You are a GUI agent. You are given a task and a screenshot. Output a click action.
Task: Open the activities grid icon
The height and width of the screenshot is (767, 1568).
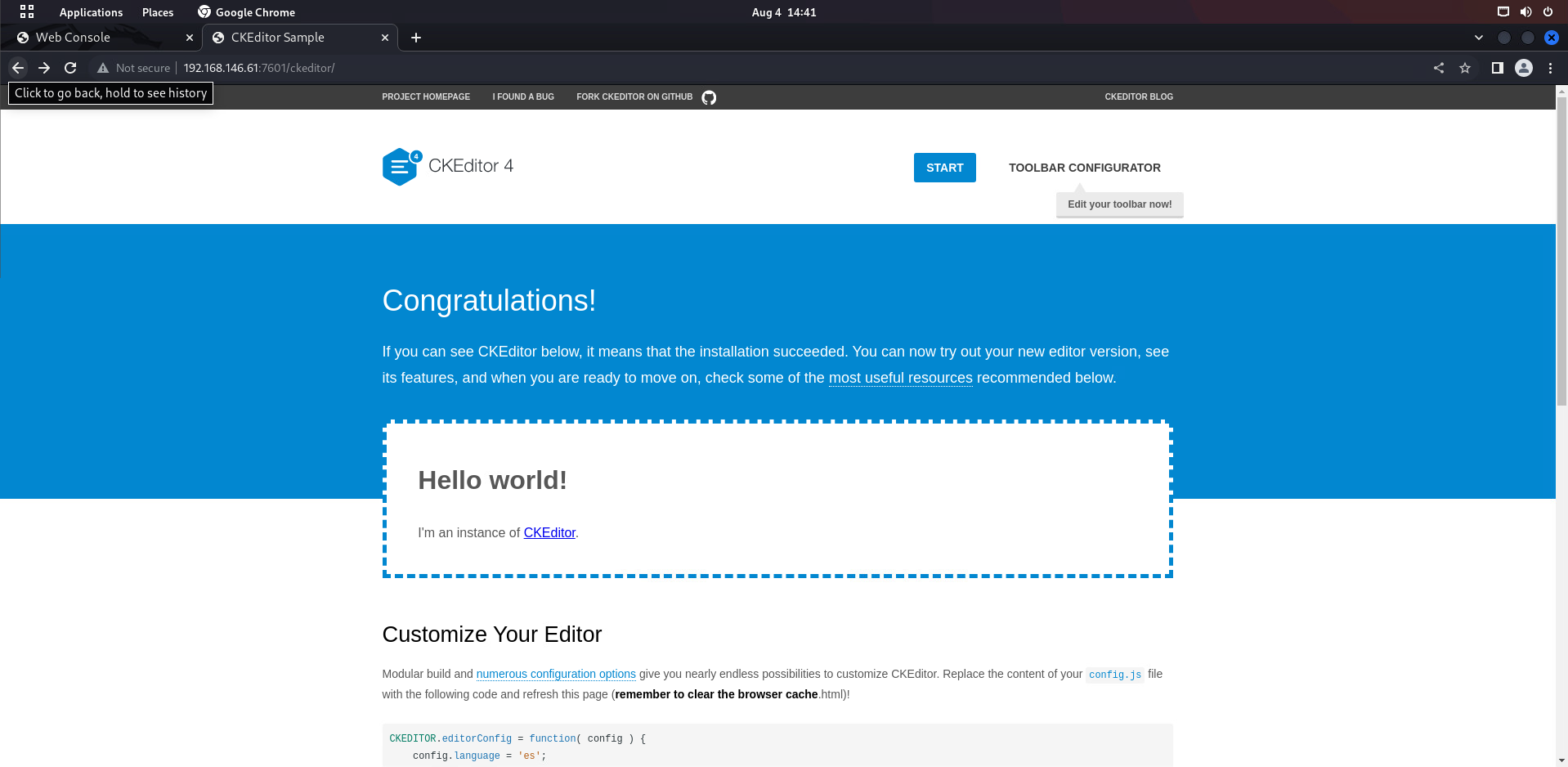point(27,11)
